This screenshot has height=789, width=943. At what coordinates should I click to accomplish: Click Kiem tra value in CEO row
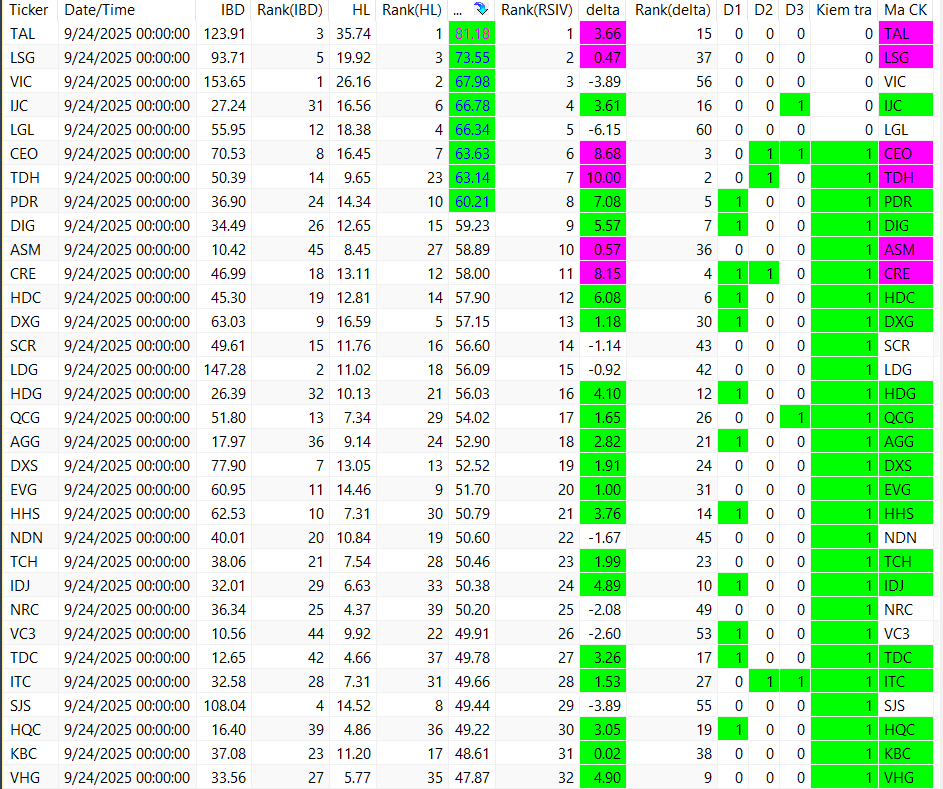tap(844, 154)
